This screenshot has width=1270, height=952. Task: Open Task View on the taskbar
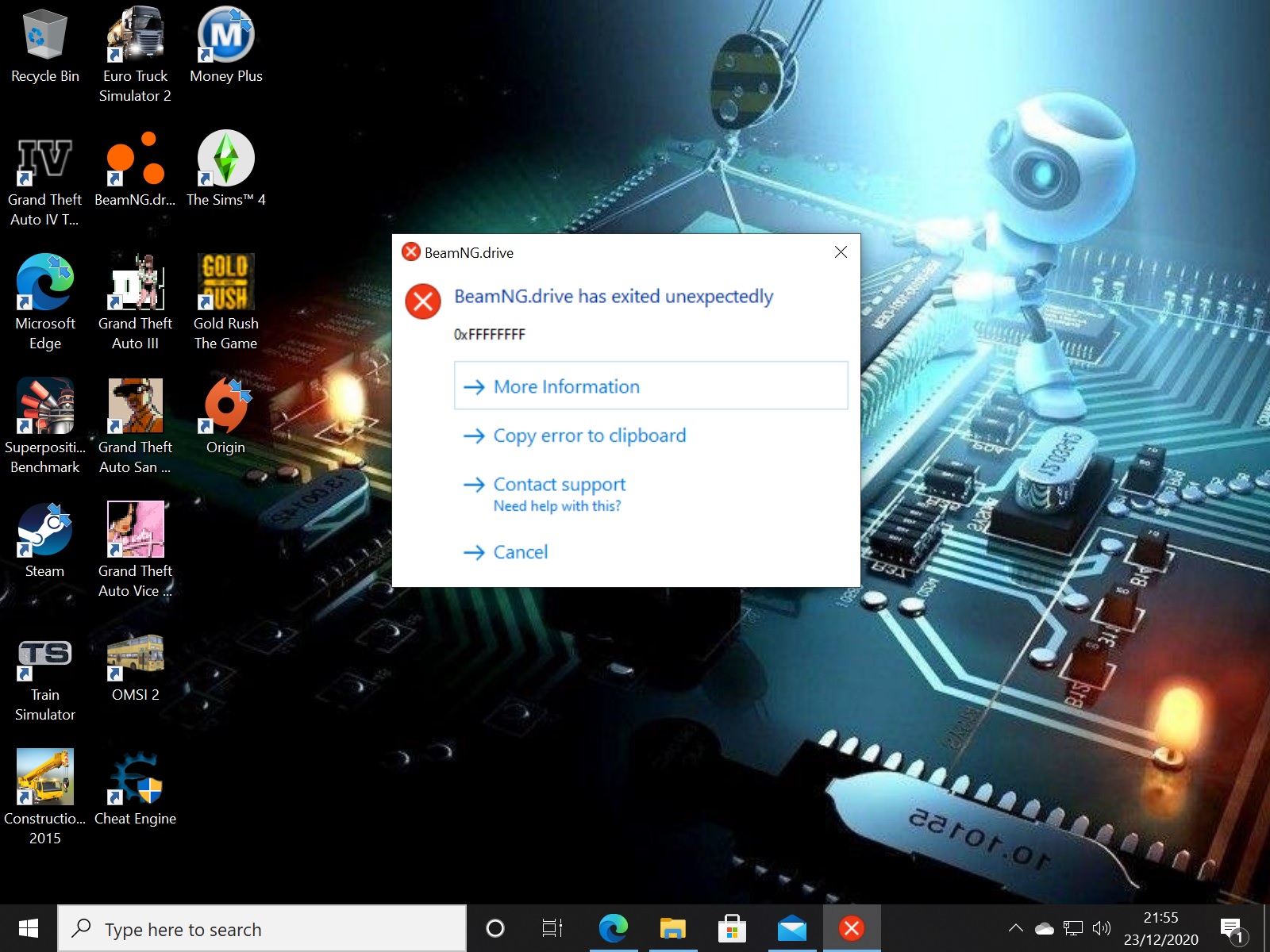(x=552, y=928)
